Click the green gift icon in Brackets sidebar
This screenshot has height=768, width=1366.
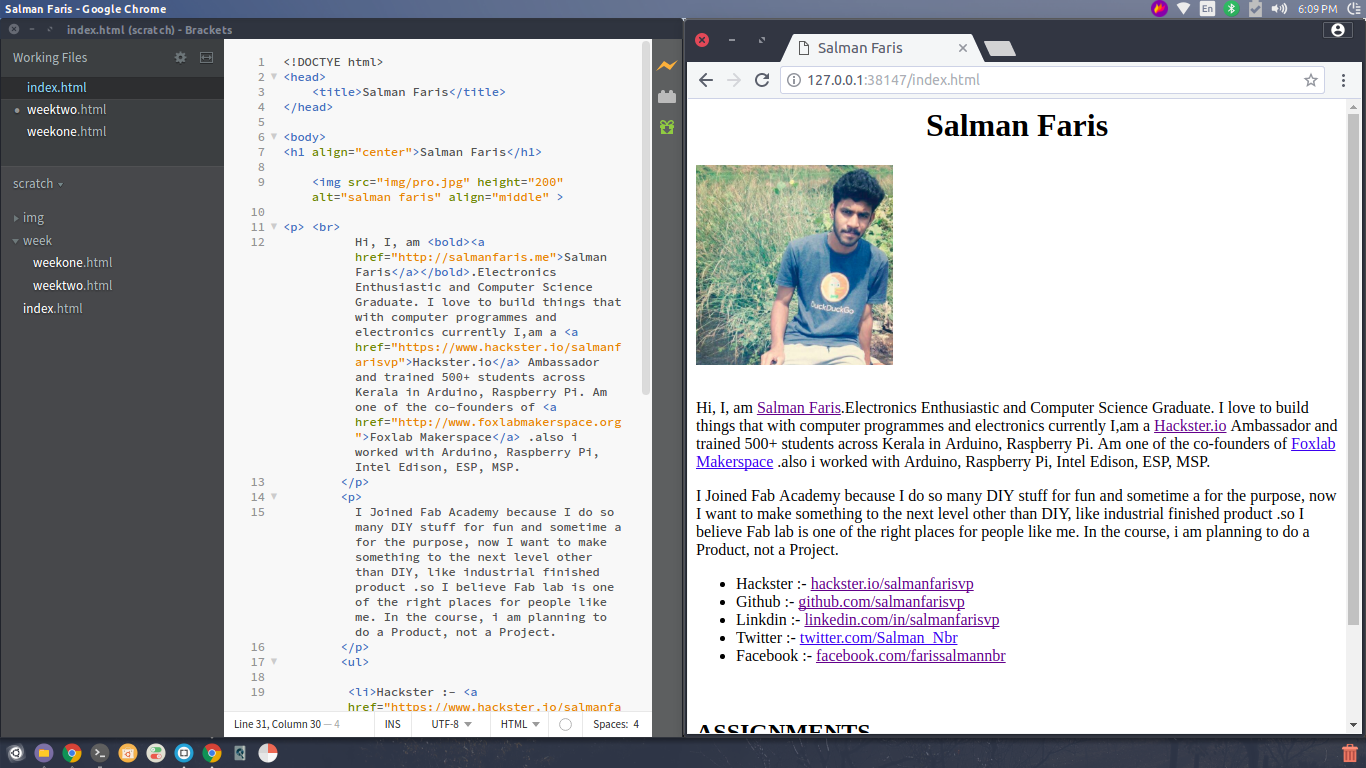pos(667,127)
